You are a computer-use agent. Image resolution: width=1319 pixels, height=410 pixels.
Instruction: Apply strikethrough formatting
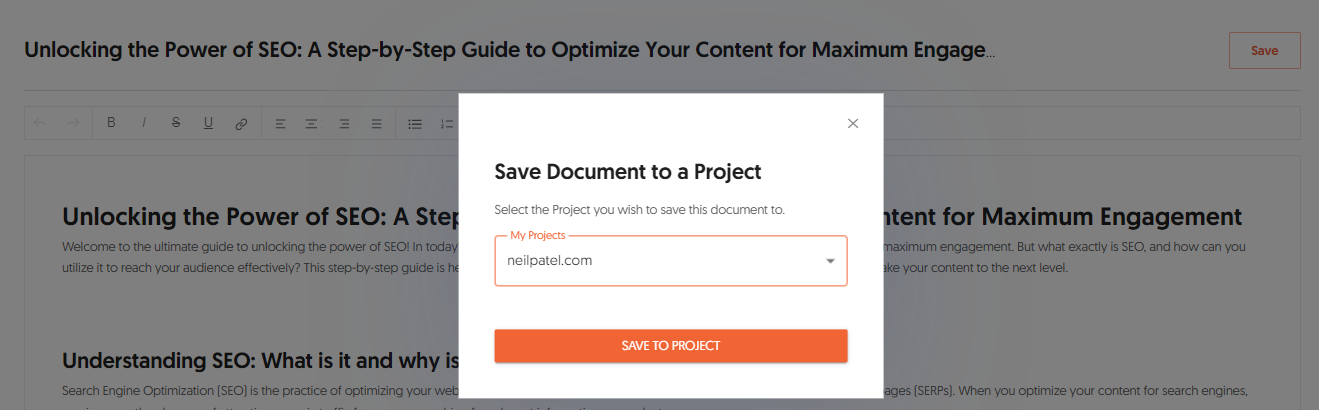click(176, 123)
